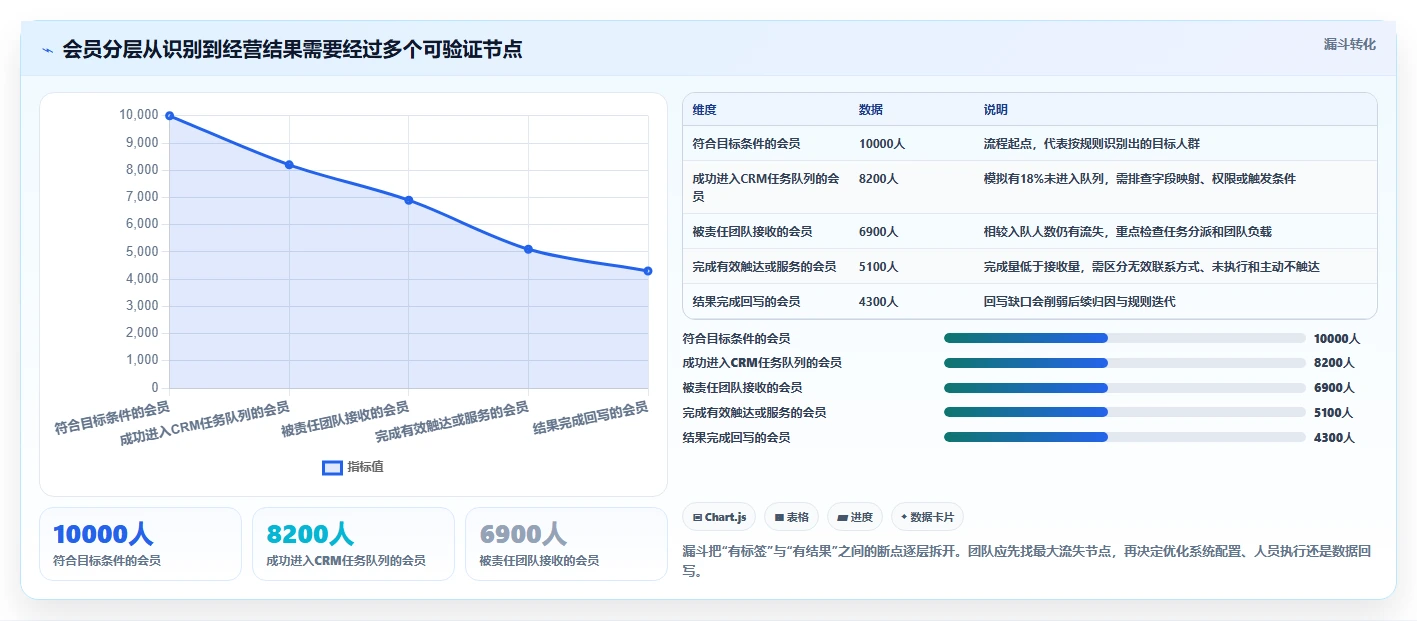Click the lightning icon beside the title
This screenshot has height=621, width=1417.
[48, 50]
